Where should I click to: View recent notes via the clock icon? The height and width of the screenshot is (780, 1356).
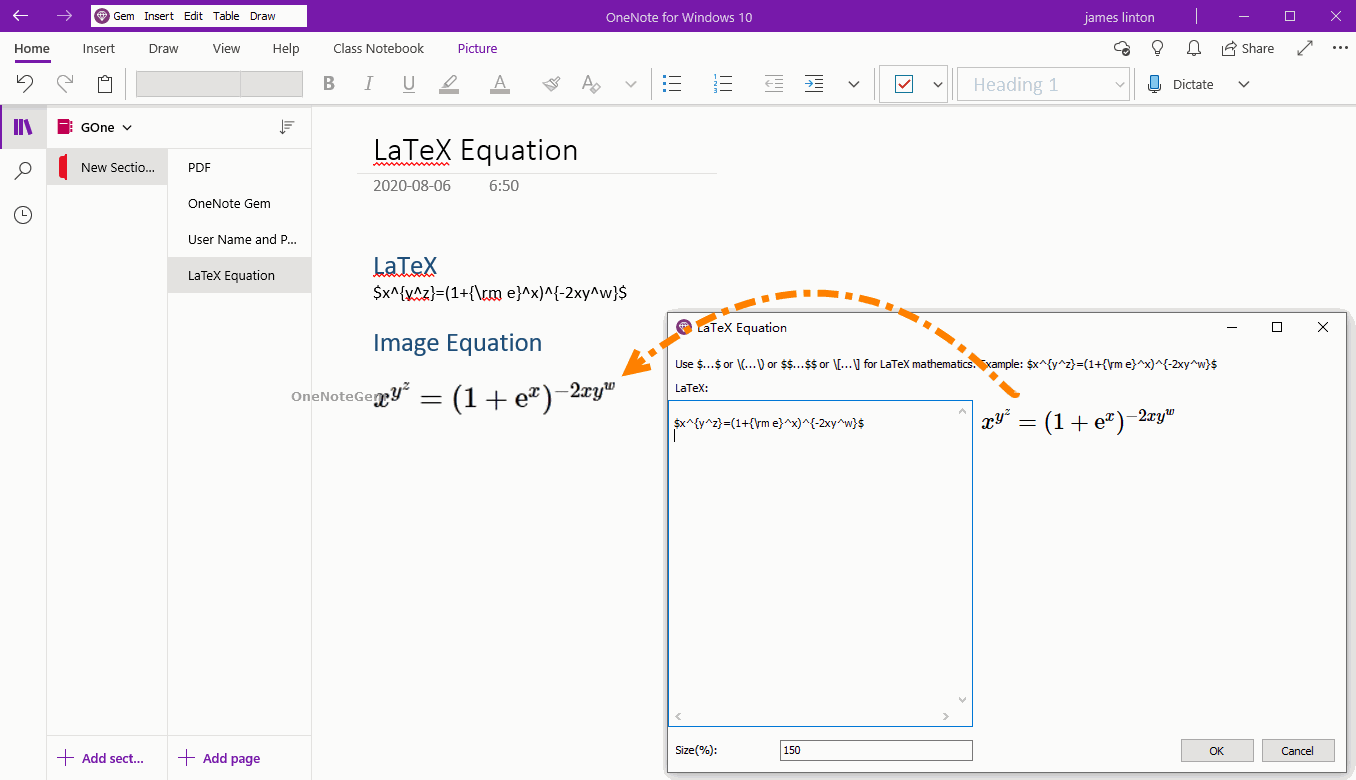point(22,214)
